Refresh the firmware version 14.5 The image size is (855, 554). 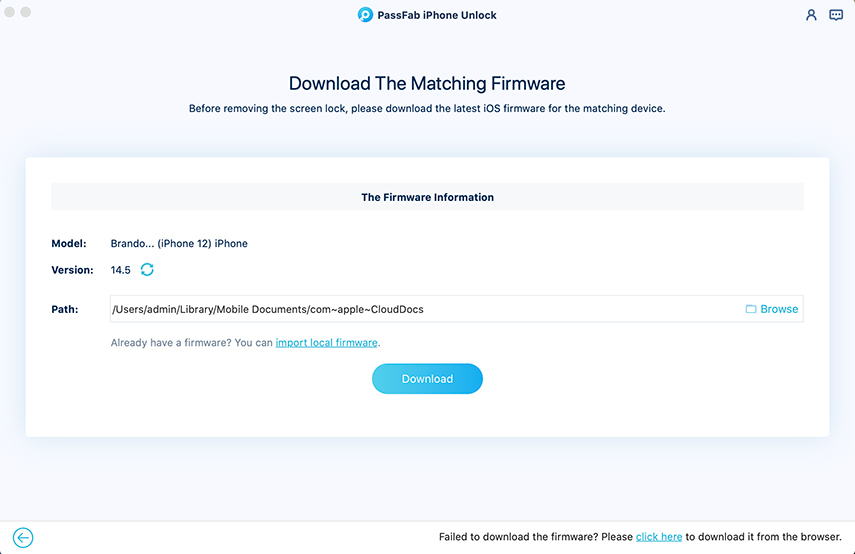pos(147,270)
